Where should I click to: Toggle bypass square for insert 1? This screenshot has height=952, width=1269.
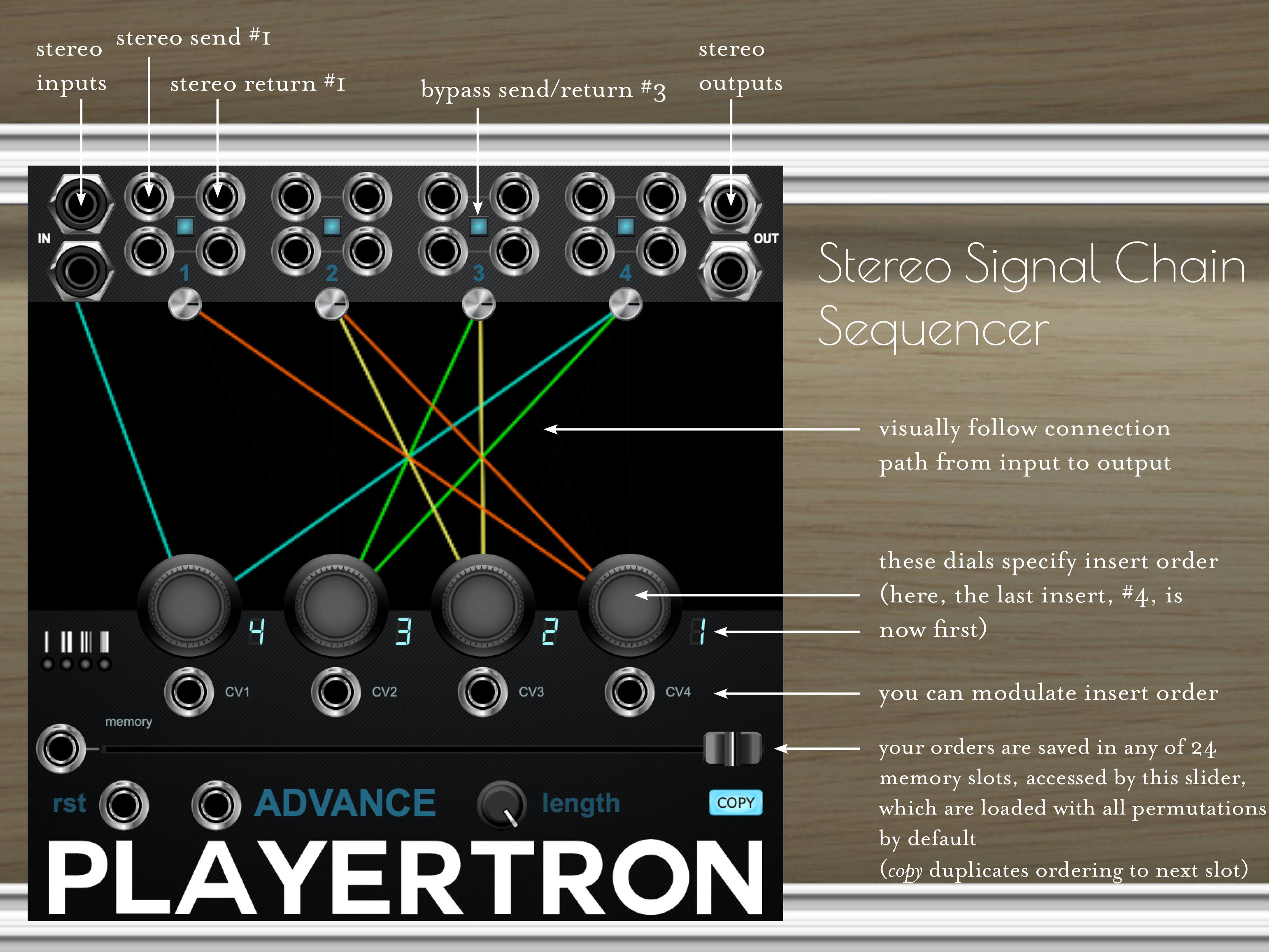[185, 226]
